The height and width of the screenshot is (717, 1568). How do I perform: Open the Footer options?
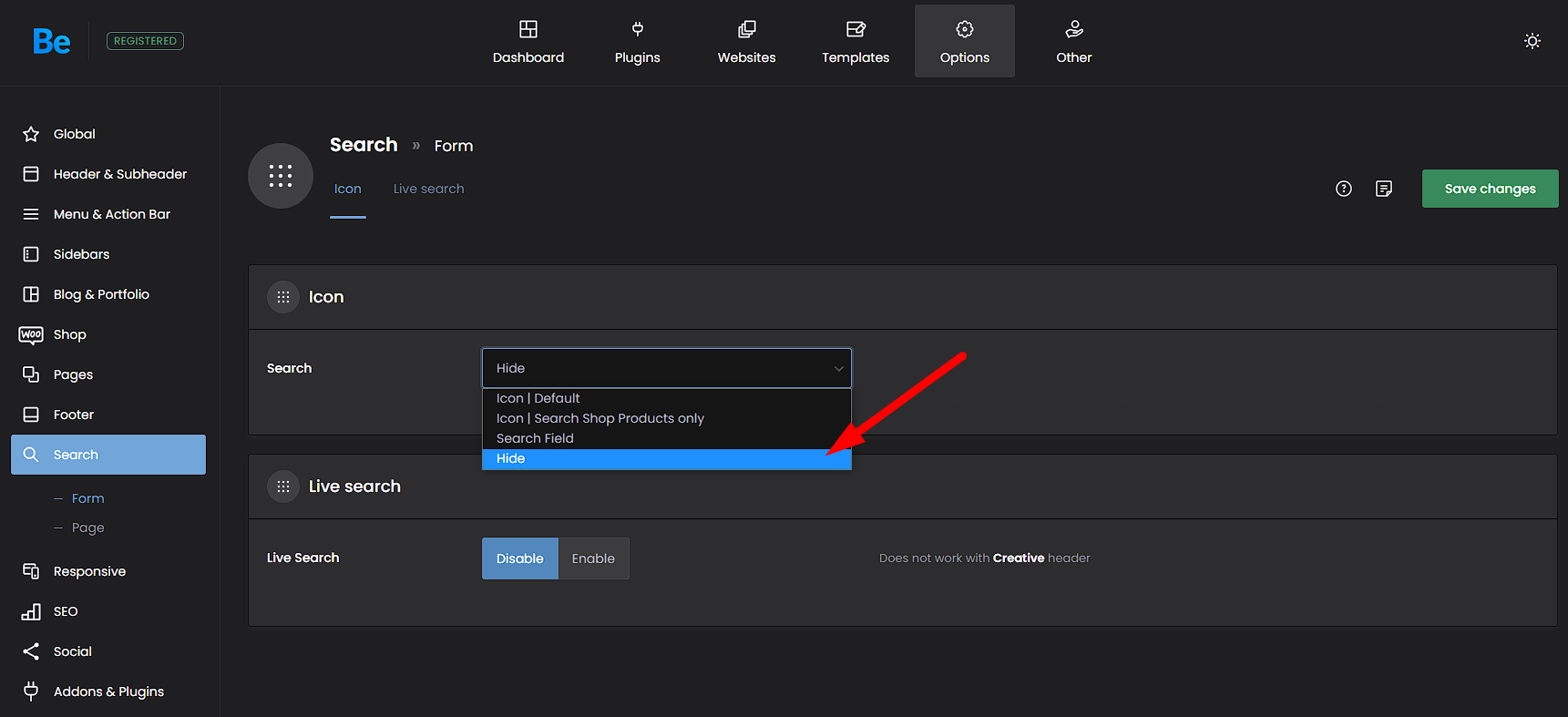tap(74, 415)
